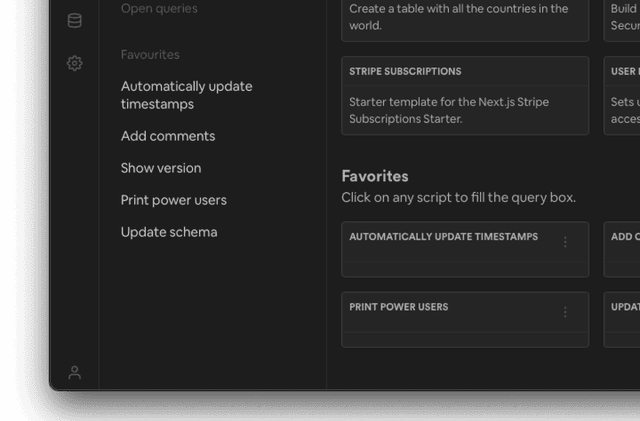
Task: Select the partially visible Build script card
Action: tap(622, 18)
